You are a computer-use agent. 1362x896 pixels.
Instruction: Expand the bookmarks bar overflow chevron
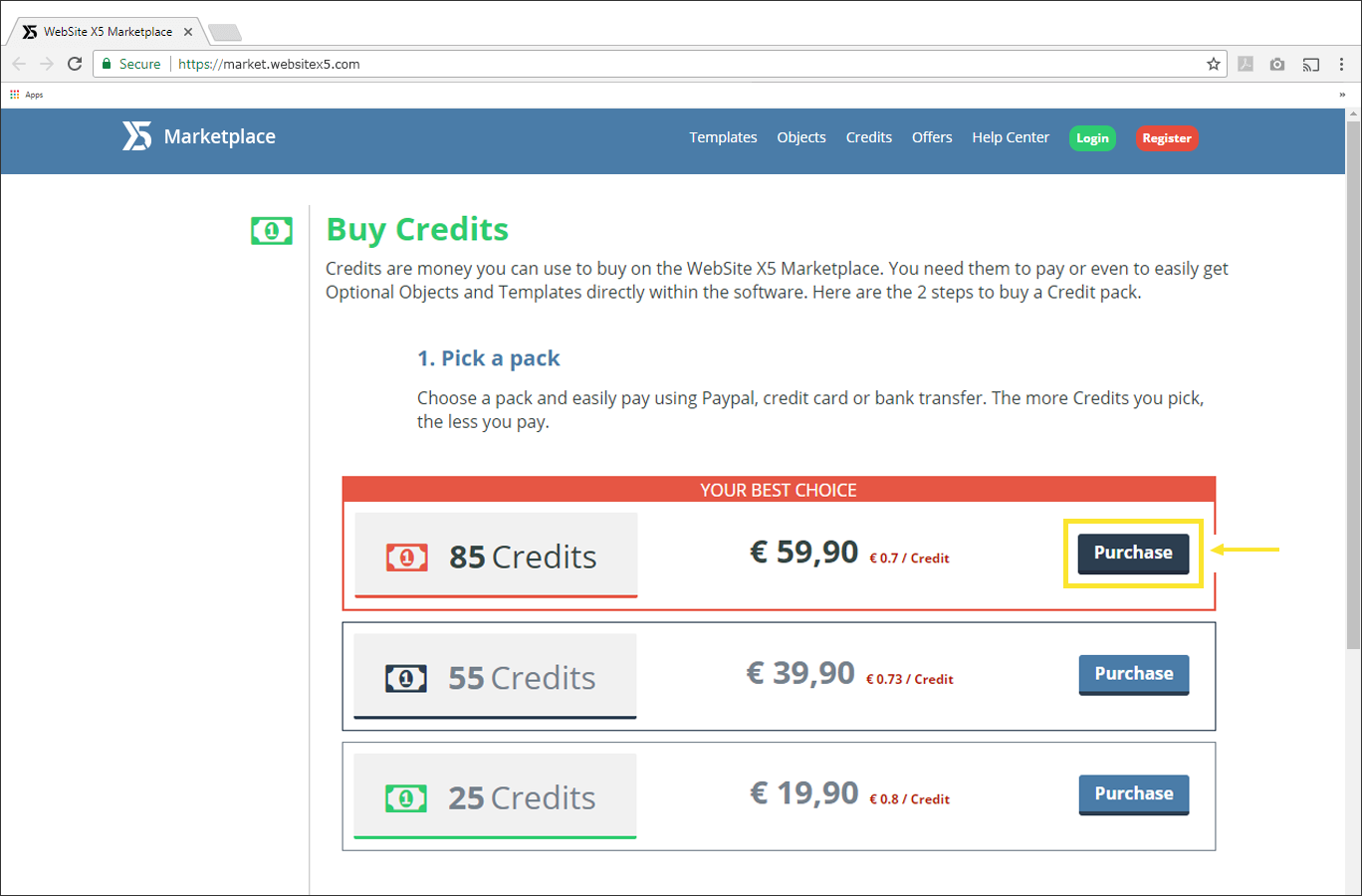[1344, 94]
